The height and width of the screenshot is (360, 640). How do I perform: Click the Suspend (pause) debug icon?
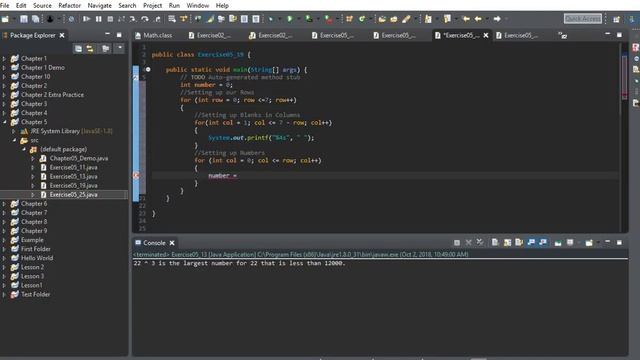[x=98, y=19]
